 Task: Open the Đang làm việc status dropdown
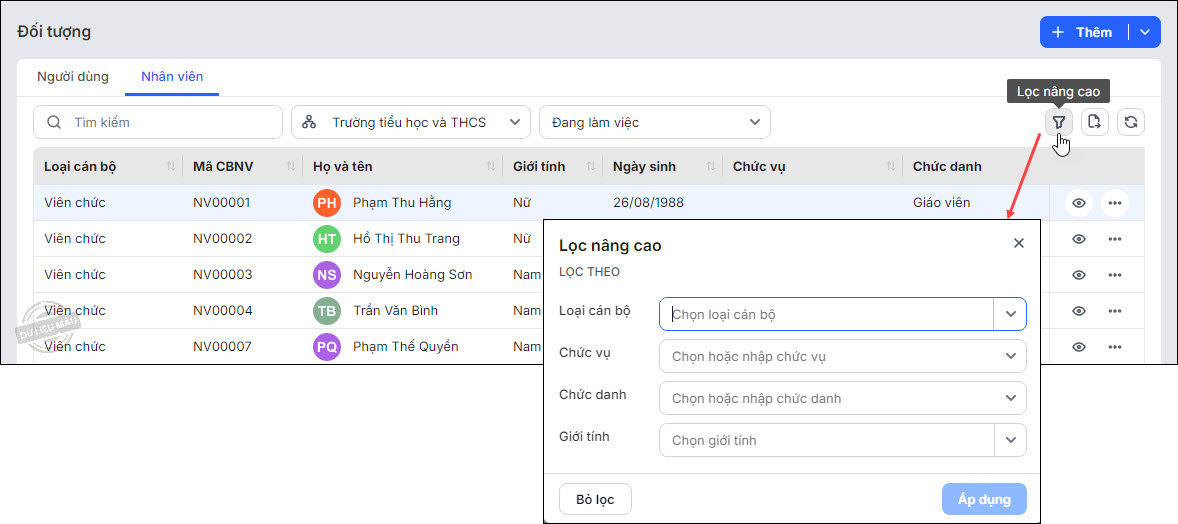(654, 122)
